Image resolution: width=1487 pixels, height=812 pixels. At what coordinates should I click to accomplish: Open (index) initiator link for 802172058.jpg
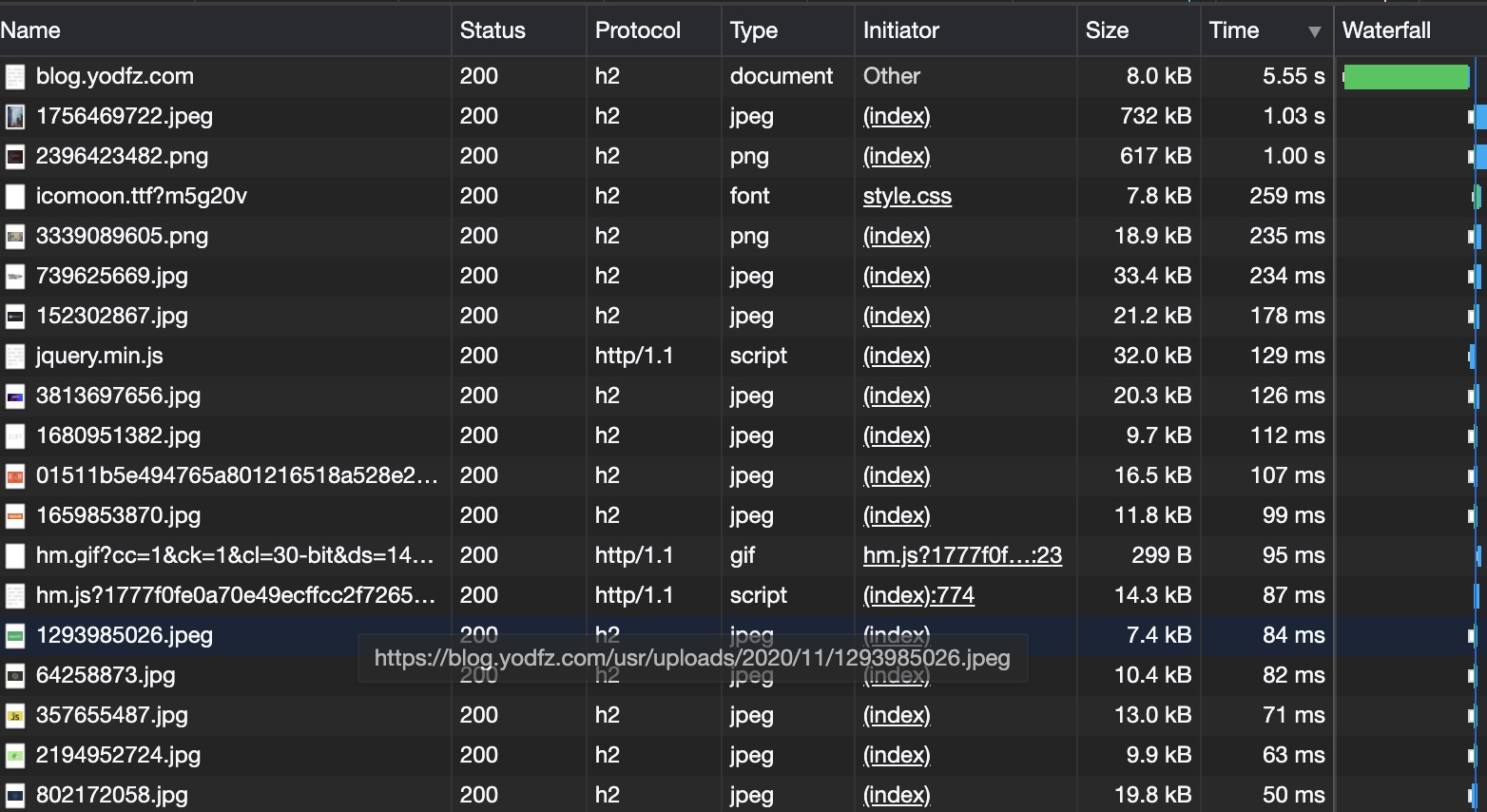(897, 795)
